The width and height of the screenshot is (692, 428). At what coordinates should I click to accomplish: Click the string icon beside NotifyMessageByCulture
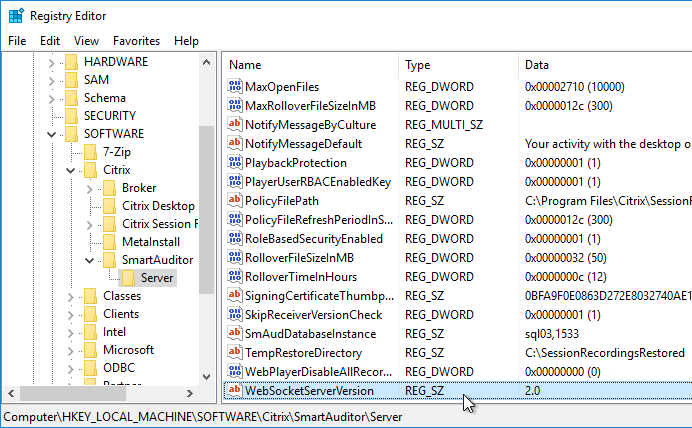(x=235, y=124)
